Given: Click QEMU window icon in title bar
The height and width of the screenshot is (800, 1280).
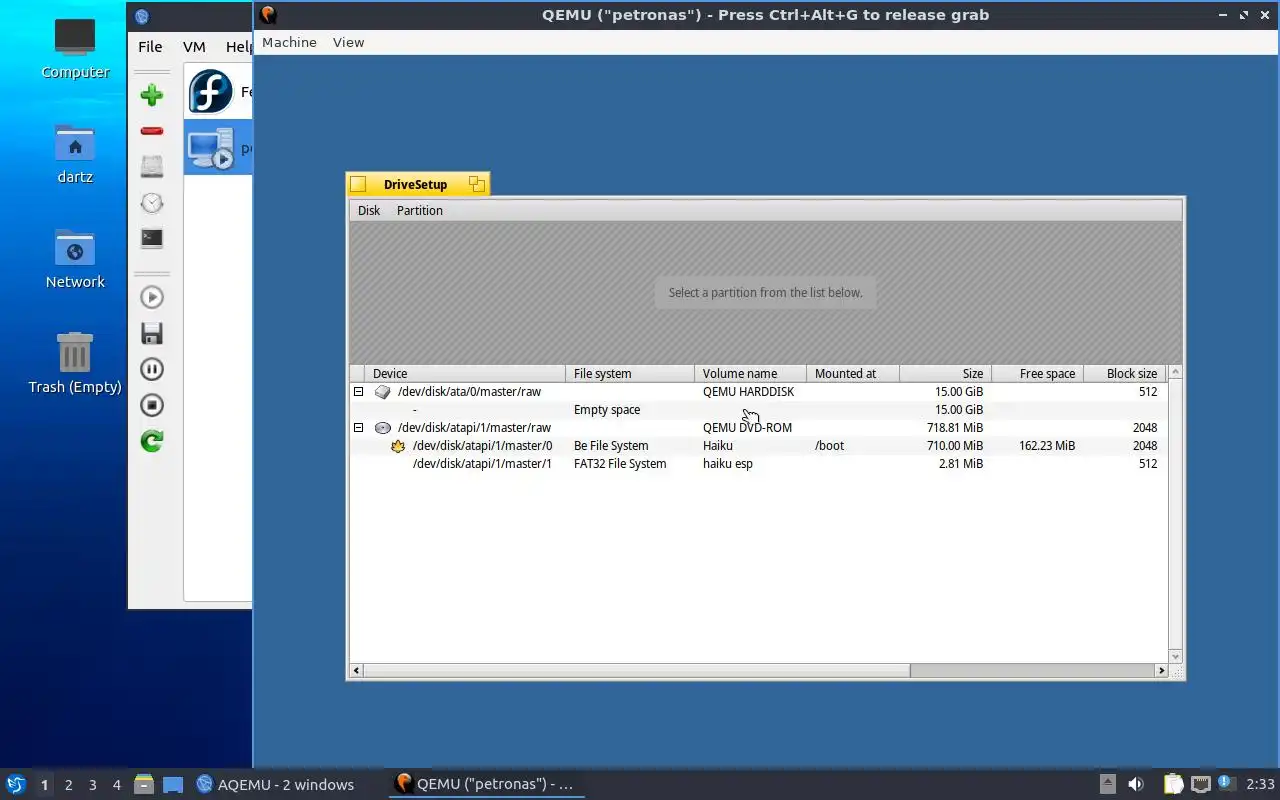Looking at the screenshot, I should click(267, 14).
